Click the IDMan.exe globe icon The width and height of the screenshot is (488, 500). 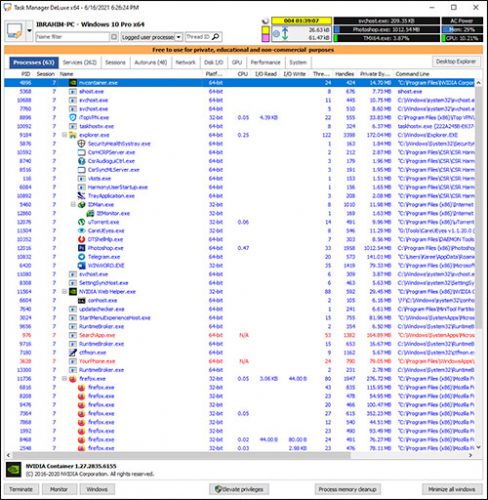pos(81,204)
